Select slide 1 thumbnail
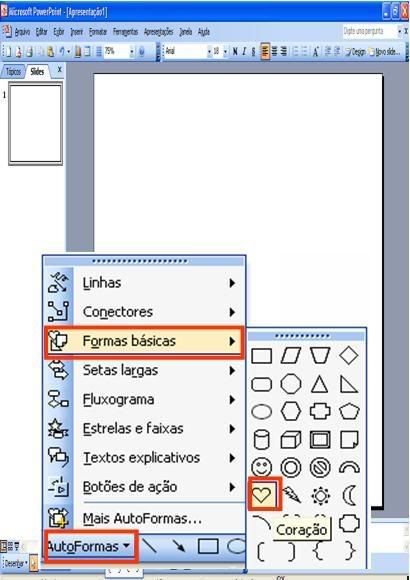 (x=36, y=124)
